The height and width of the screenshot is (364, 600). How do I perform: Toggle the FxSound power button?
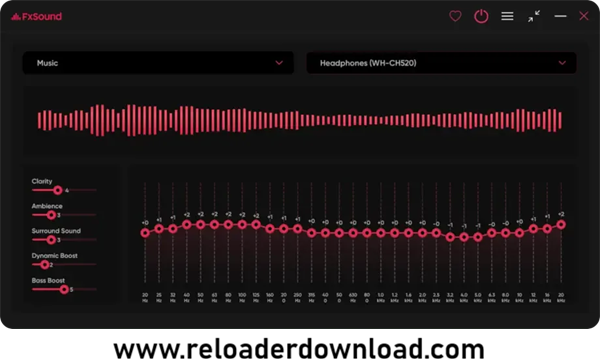tap(481, 16)
